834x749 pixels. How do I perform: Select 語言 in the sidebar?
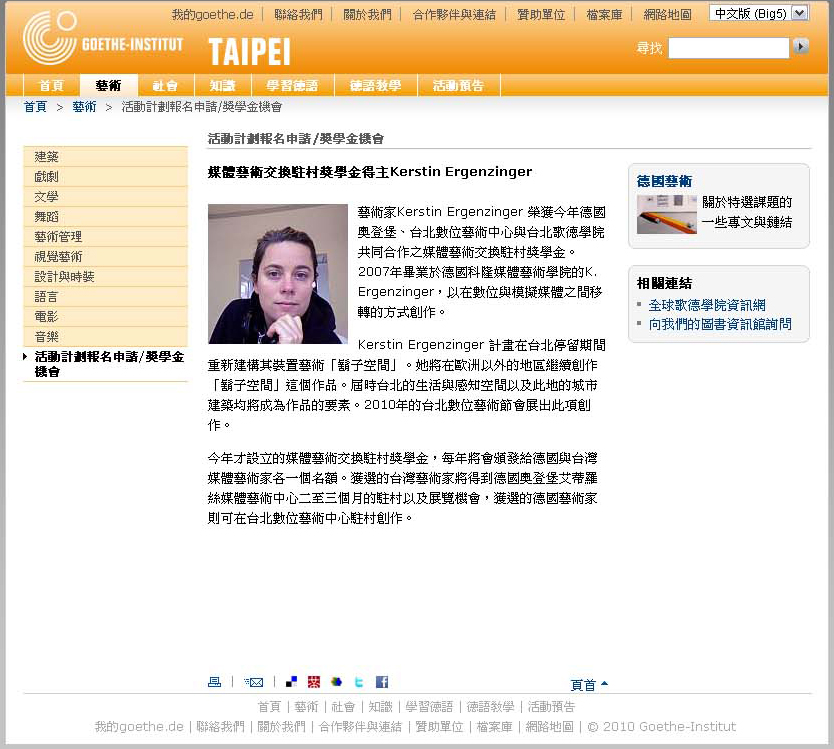click(x=105, y=296)
